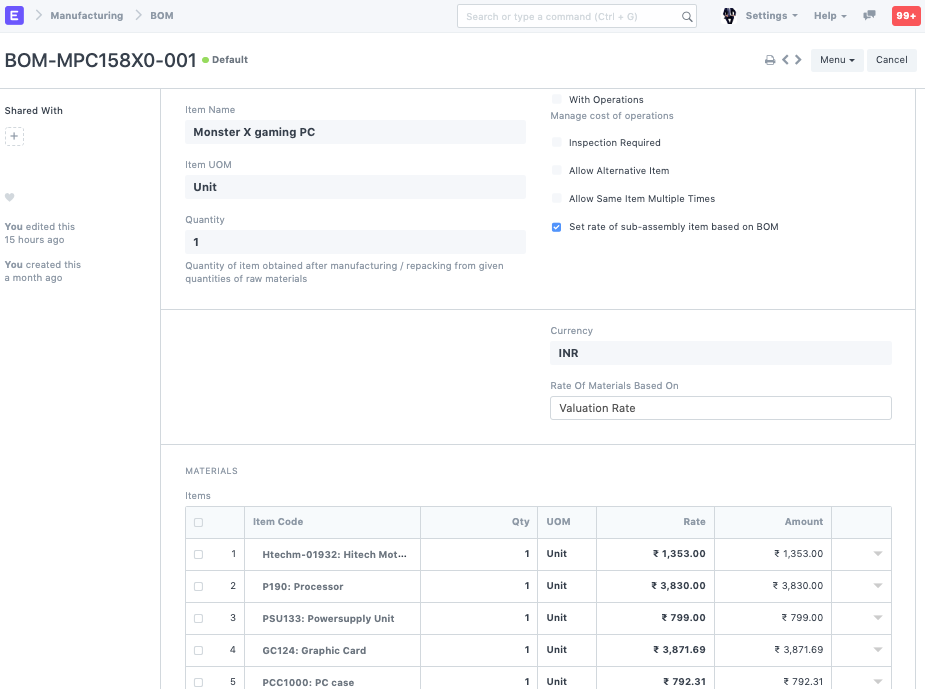Open the 99+ notifications badge
This screenshot has width=925, height=689.
[905, 16]
